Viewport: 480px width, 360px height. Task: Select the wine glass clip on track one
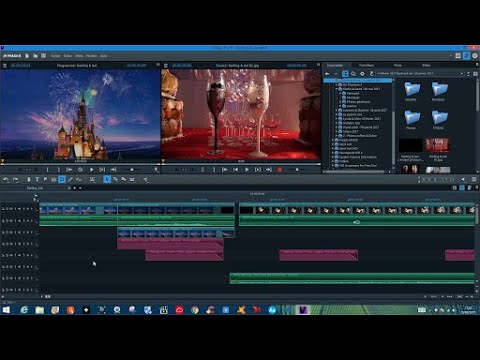coord(357,209)
